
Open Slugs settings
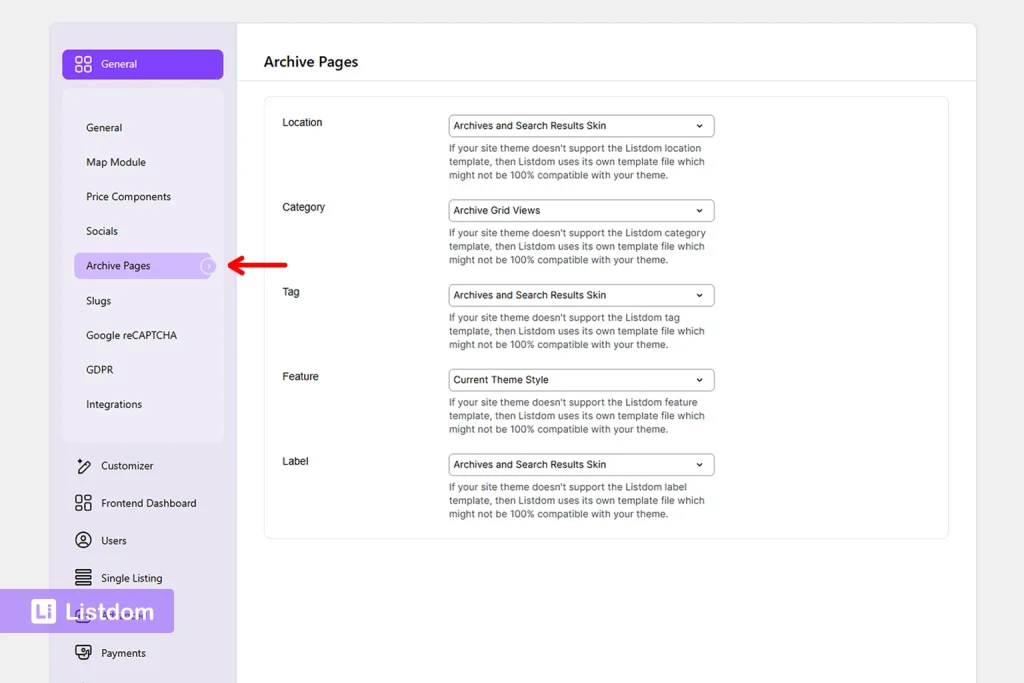point(98,301)
